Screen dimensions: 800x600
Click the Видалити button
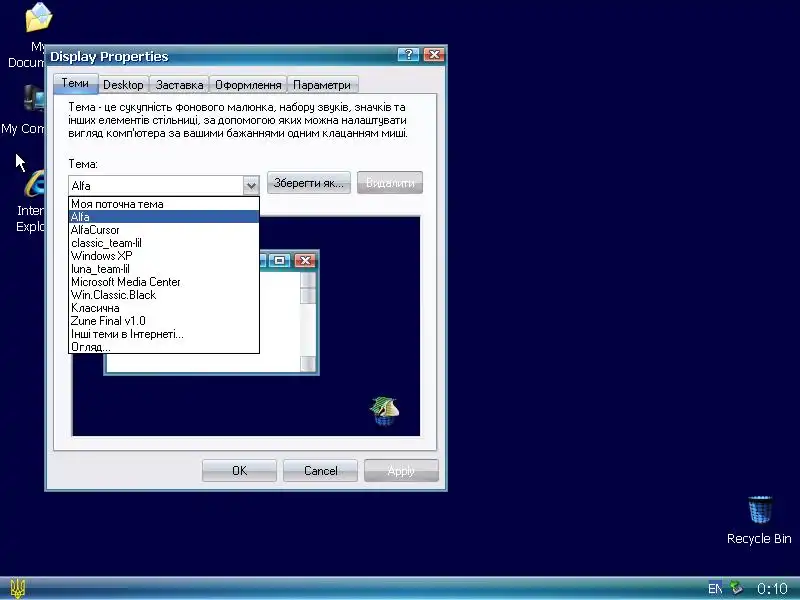pyautogui.click(x=390, y=183)
